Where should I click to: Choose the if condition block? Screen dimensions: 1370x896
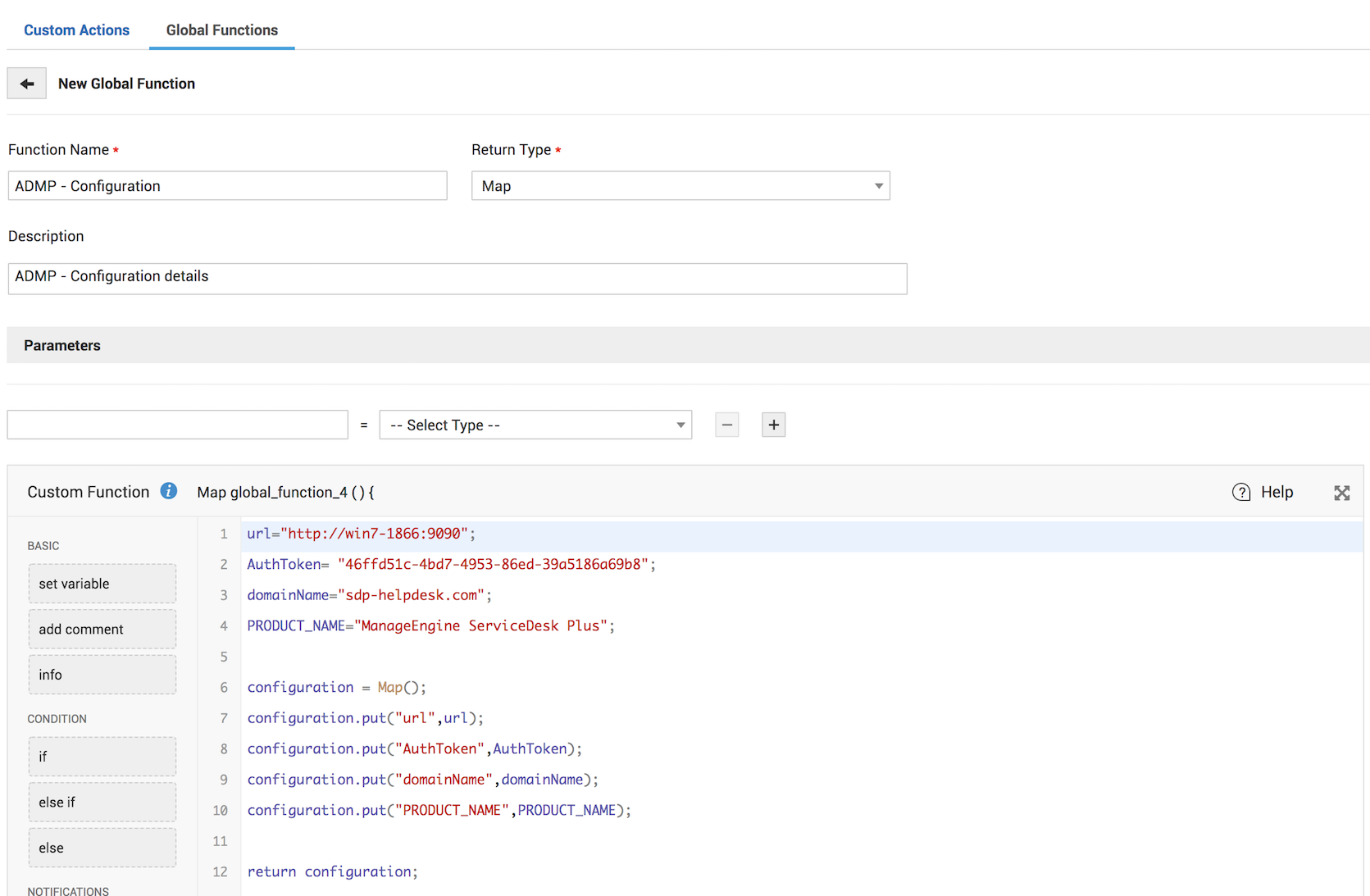click(102, 757)
